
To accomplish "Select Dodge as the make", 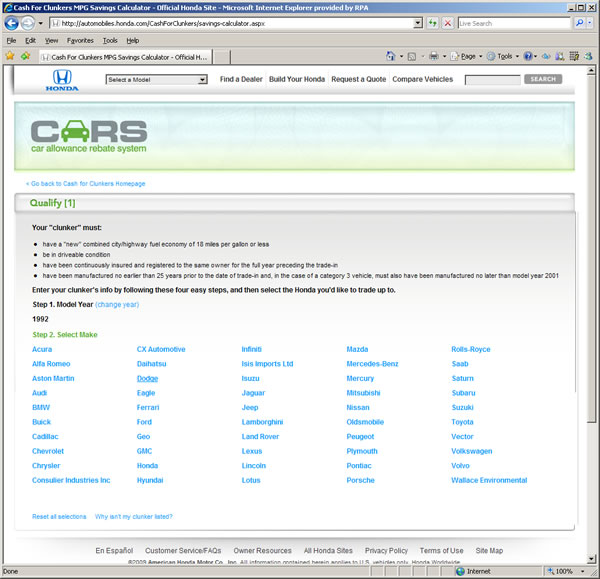I will coord(147,379).
